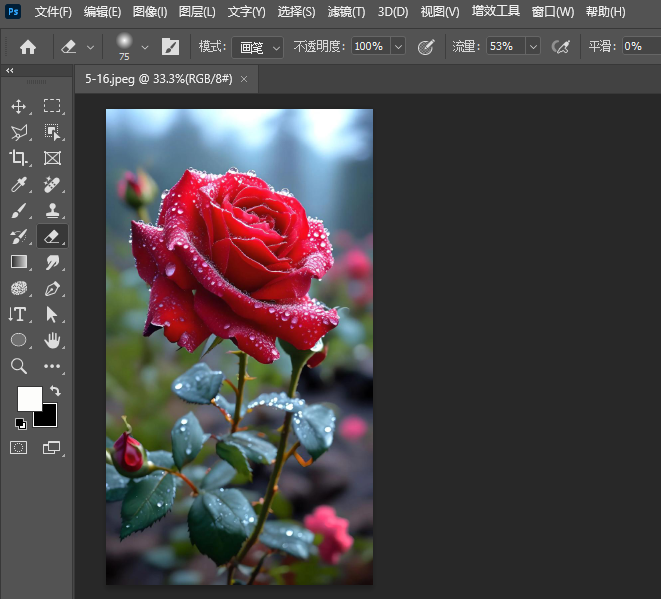The height and width of the screenshot is (599, 661).
Task: Select the Path Selection tool
Action: [51, 314]
